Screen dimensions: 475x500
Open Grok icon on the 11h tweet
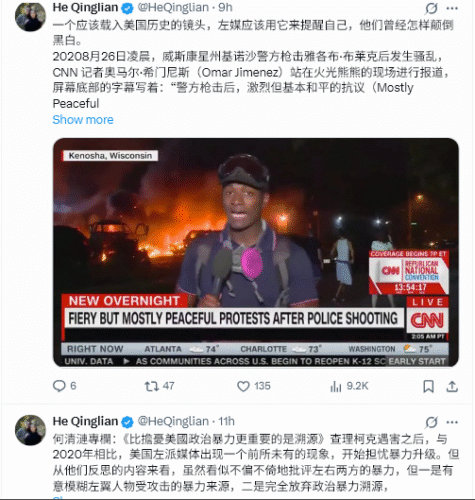[431, 422]
